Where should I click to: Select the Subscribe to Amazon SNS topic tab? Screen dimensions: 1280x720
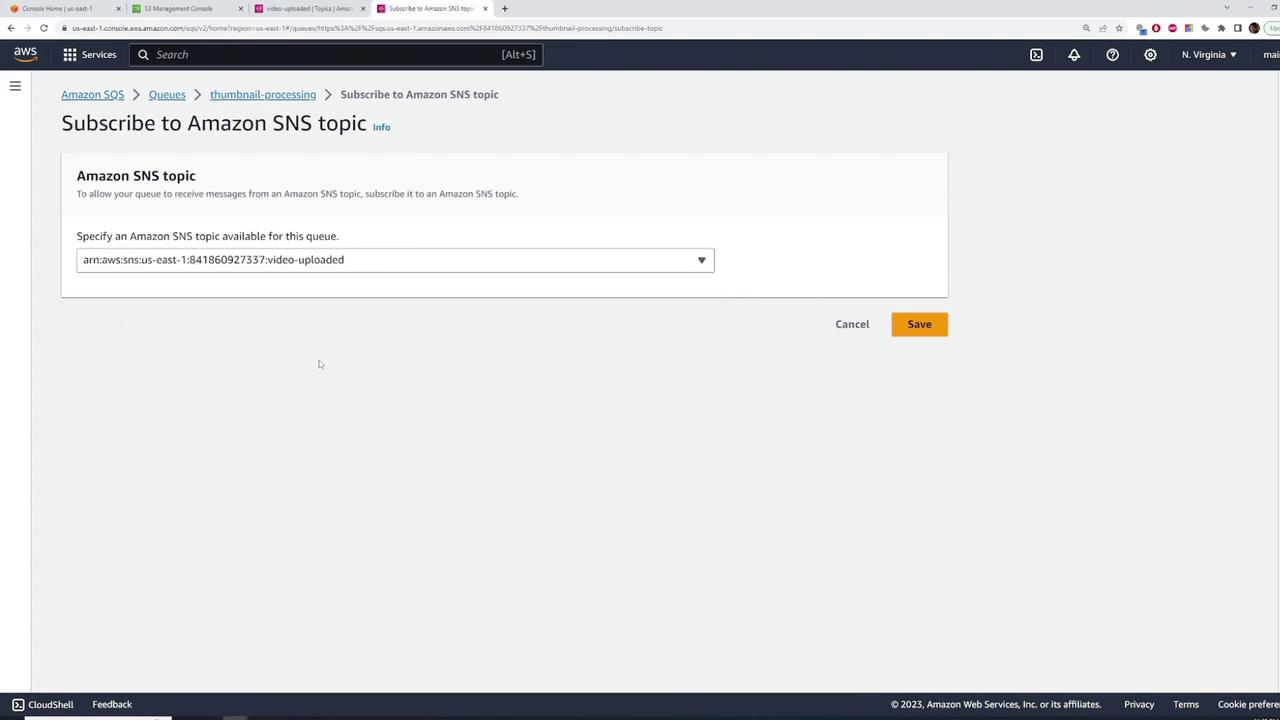click(431, 8)
